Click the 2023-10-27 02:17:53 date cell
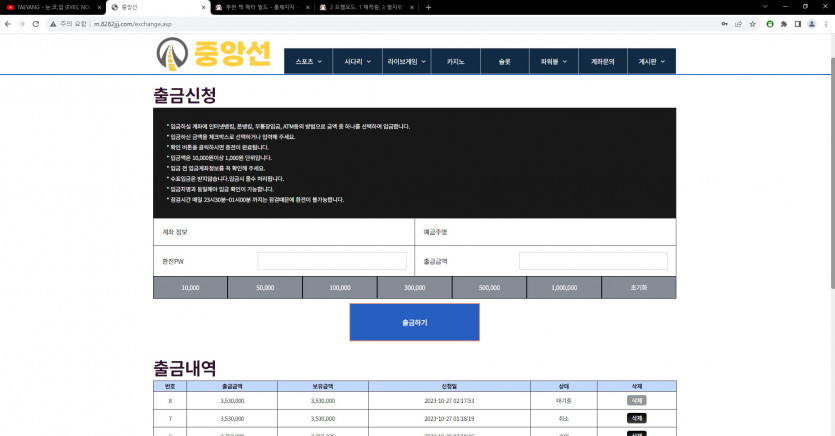Screen dimensions: 835x436 coord(449,401)
